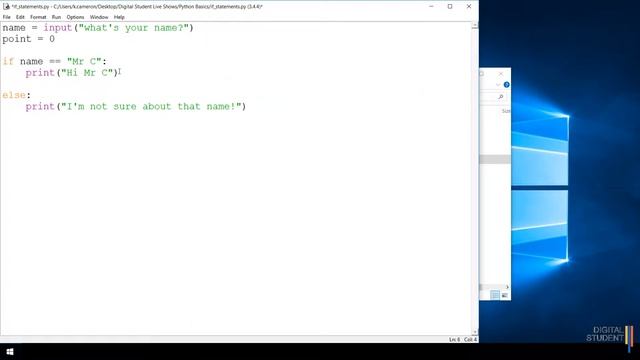Switch File Explorer to large icons view
The image size is (640, 360).
[x=504, y=295]
